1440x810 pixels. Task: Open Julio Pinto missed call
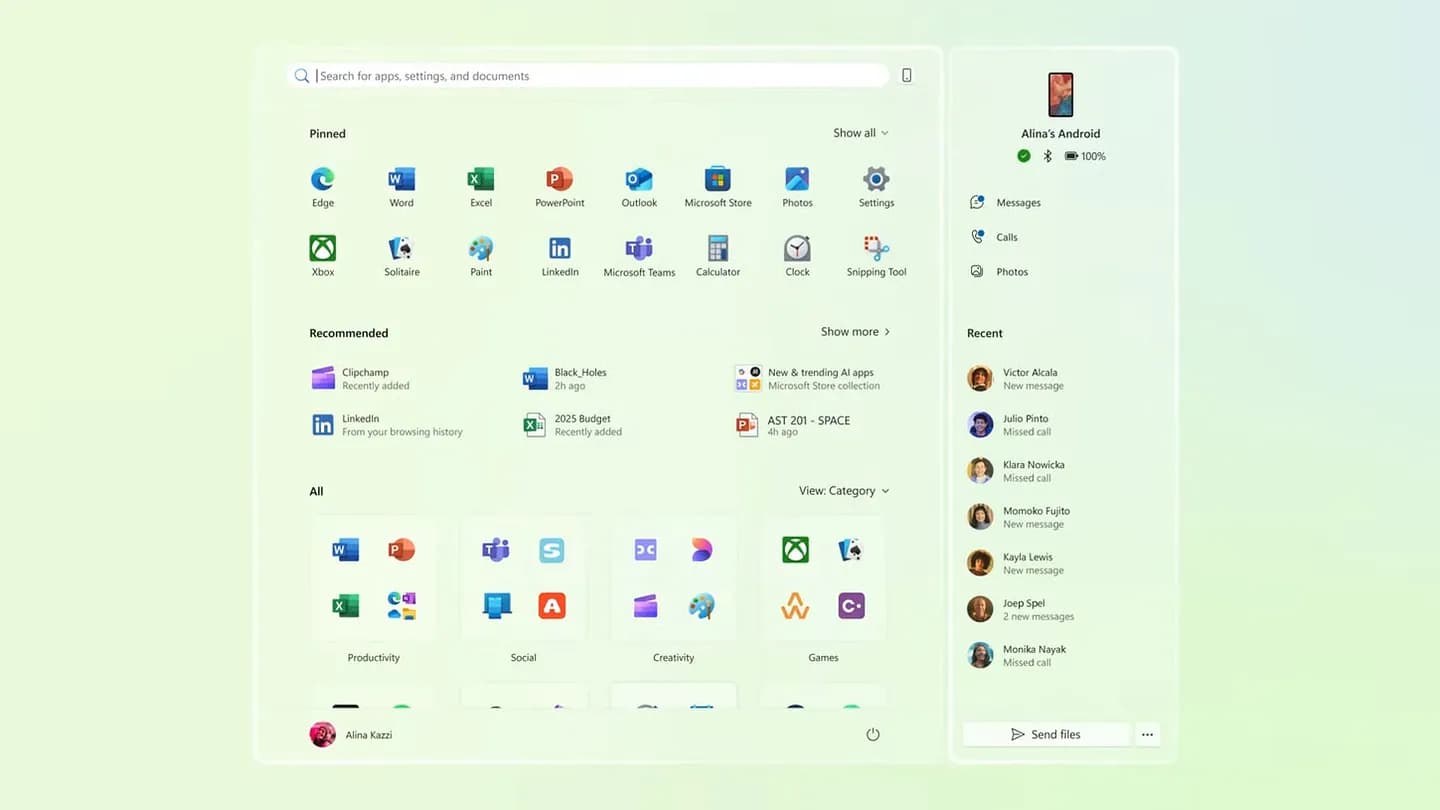click(x=1009, y=425)
